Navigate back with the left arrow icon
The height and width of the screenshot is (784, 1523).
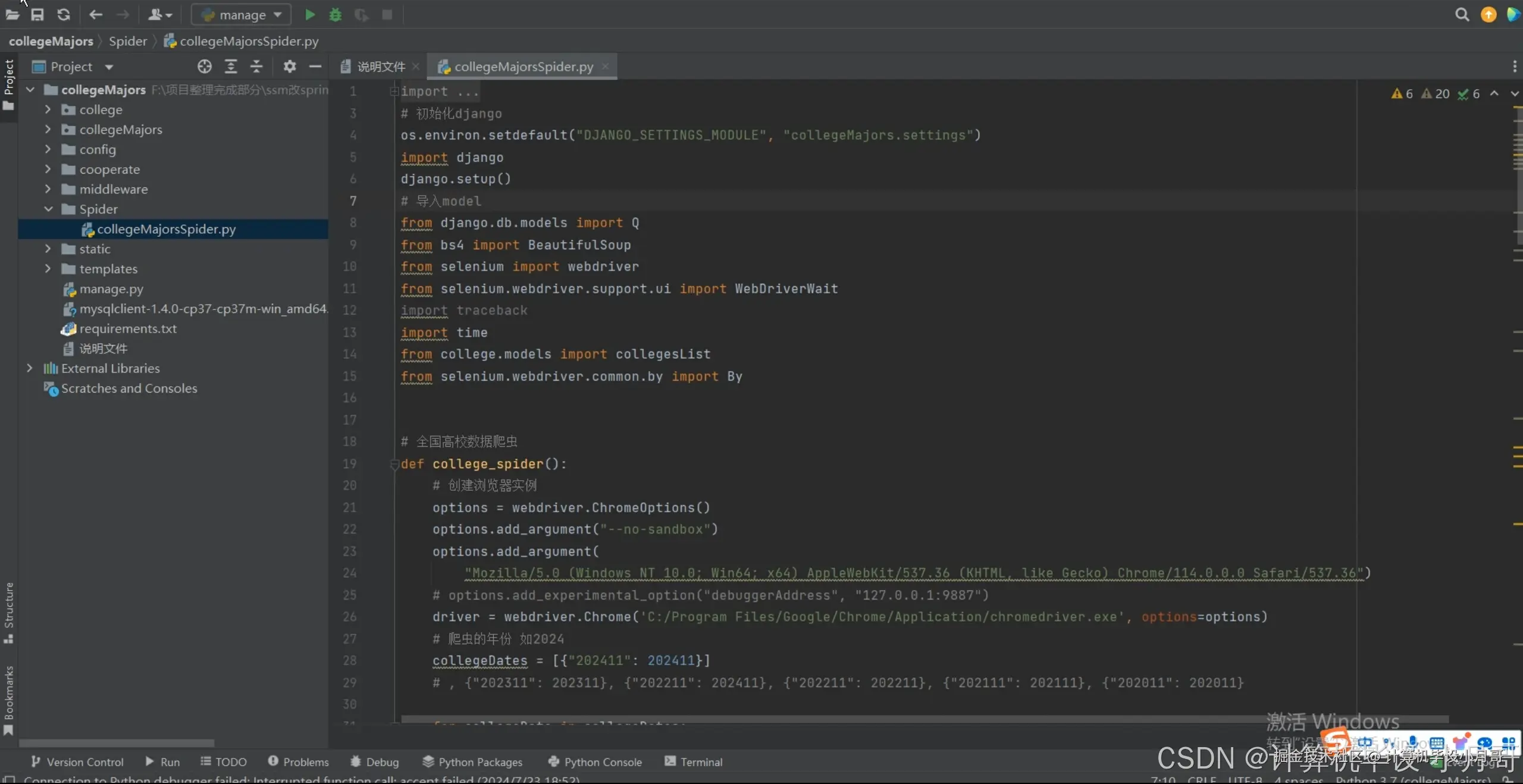point(95,15)
